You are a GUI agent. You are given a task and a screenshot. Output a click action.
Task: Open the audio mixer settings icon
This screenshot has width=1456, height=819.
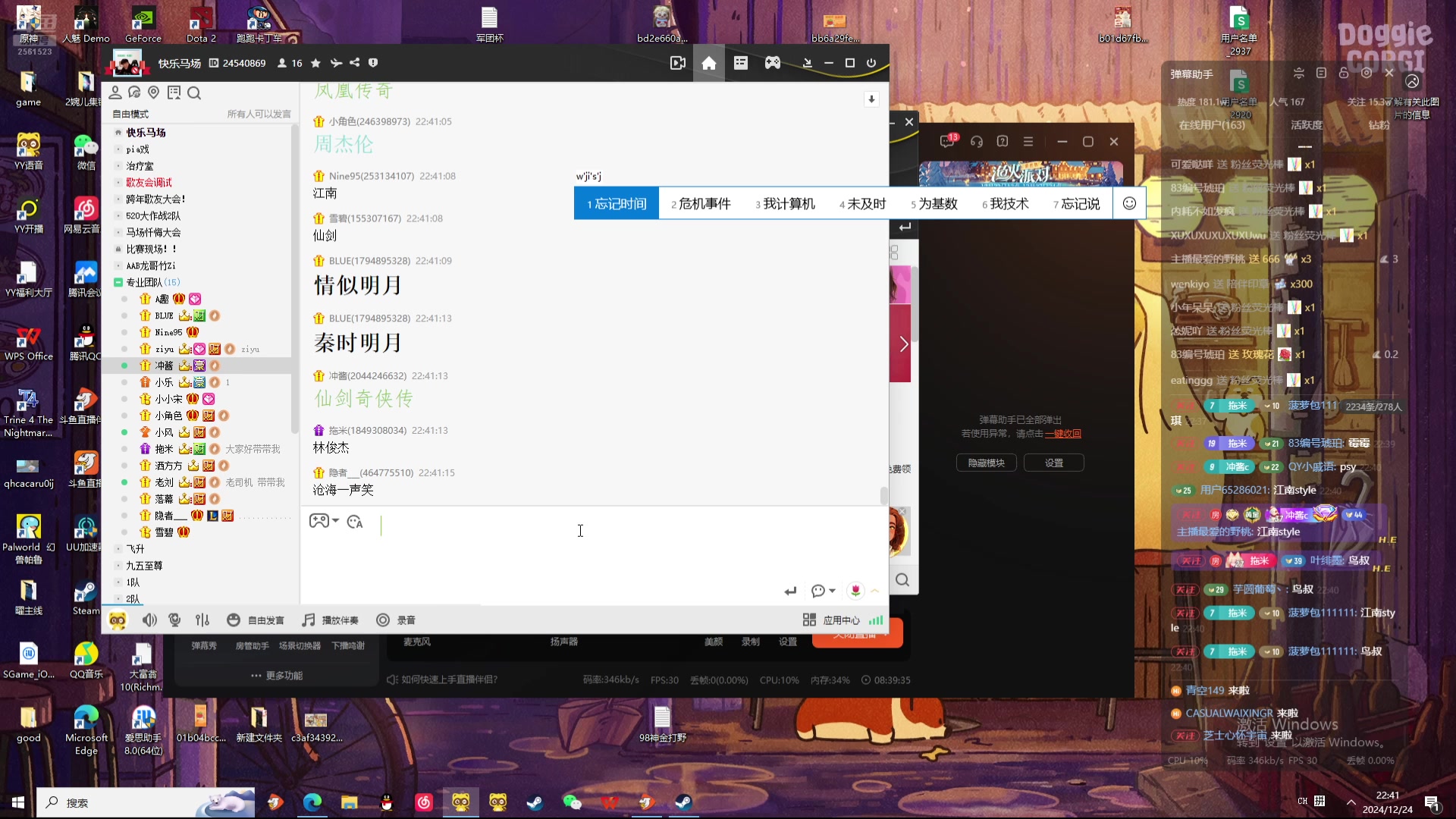tap(202, 620)
